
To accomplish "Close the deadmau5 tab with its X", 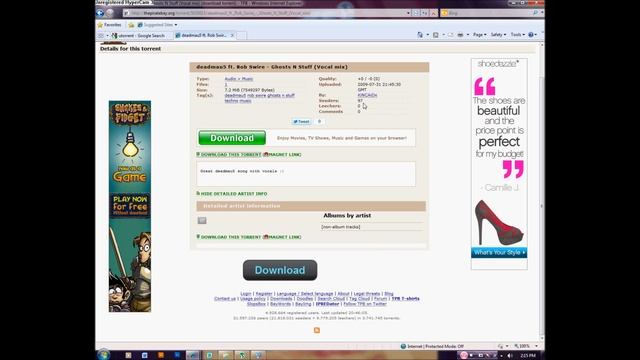I will [x=232, y=36].
